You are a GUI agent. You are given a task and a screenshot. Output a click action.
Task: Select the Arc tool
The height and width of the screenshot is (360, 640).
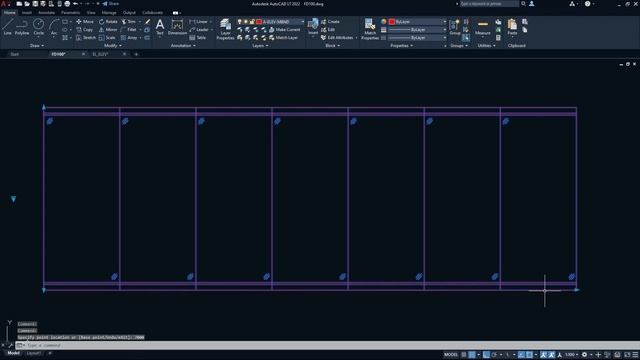[54, 27]
